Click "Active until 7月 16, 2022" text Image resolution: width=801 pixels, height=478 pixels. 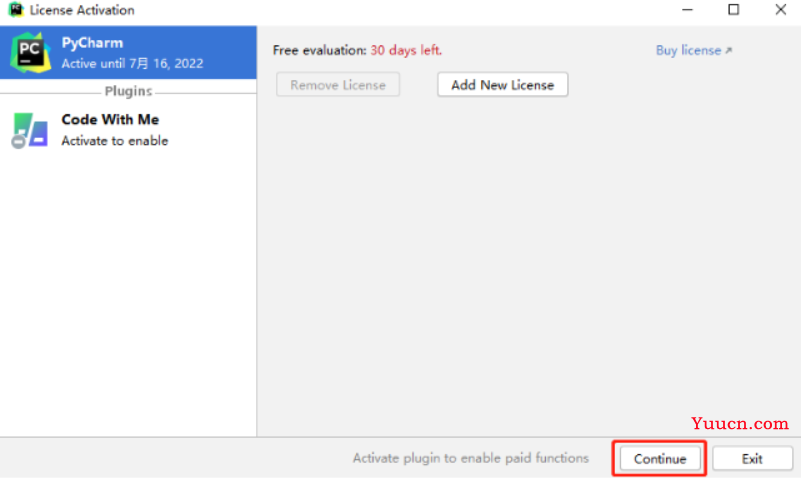click(x=132, y=63)
